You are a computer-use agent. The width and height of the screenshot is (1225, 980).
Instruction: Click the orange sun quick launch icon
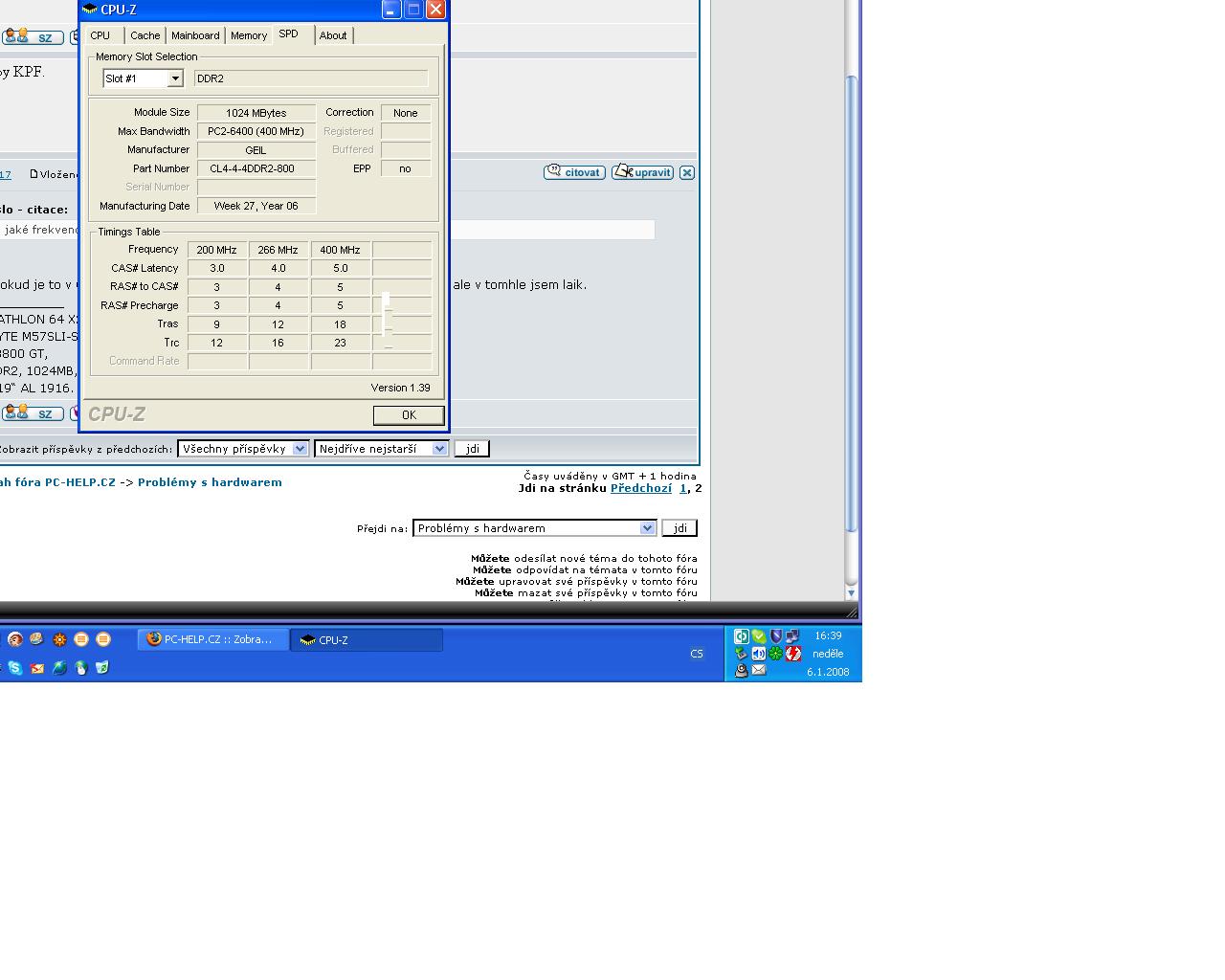pyautogui.click(x=59, y=638)
